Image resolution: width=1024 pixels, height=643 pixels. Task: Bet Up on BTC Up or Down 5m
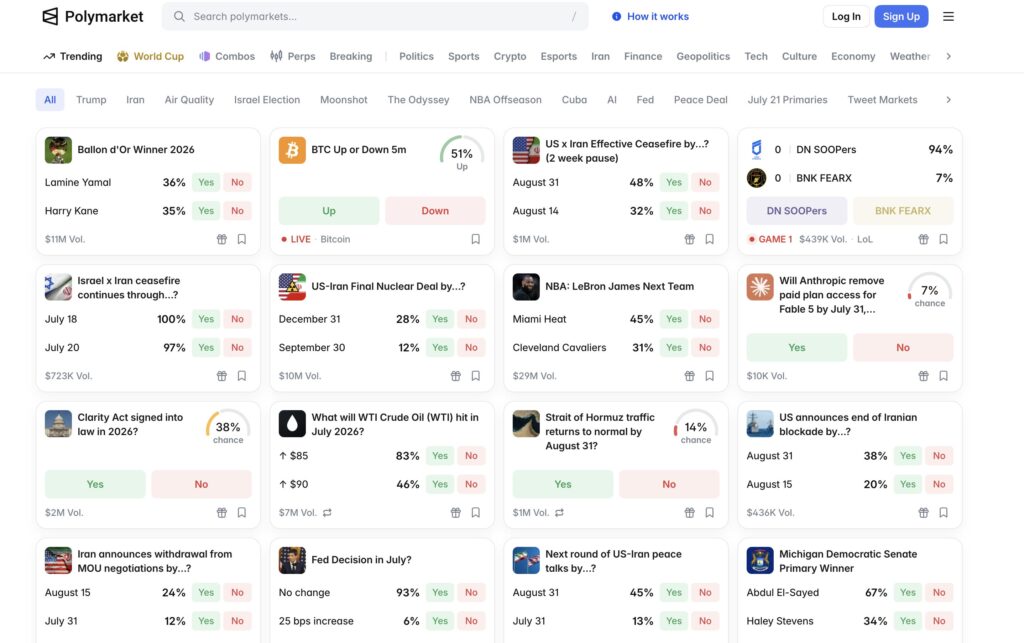point(328,211)
